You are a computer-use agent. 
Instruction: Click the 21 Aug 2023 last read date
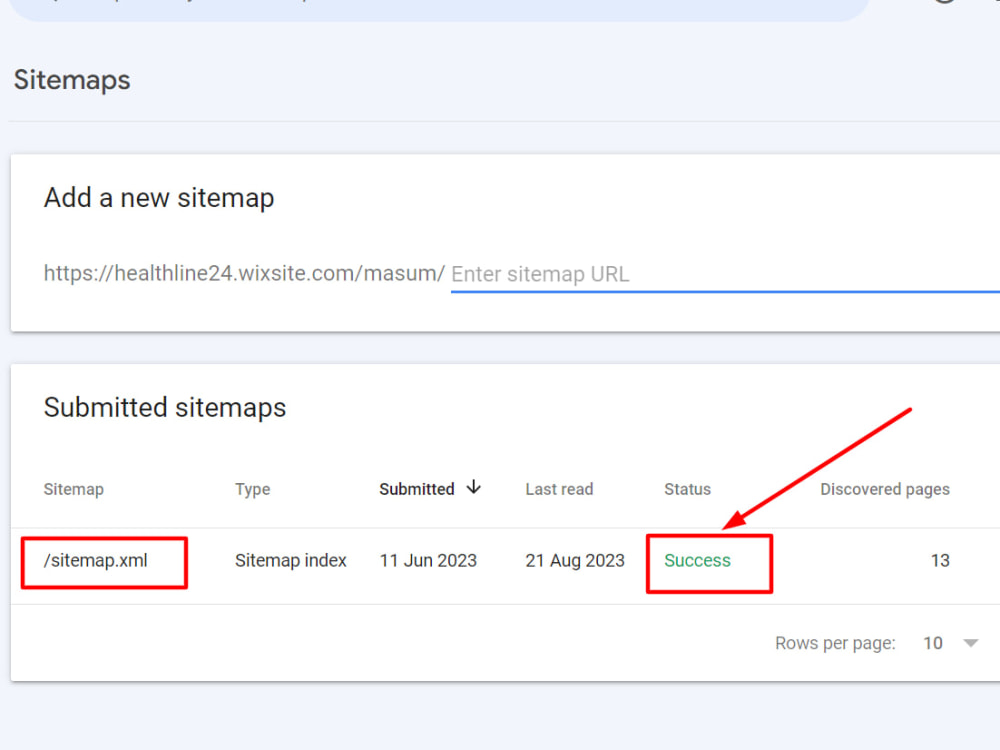coord(575,560)
